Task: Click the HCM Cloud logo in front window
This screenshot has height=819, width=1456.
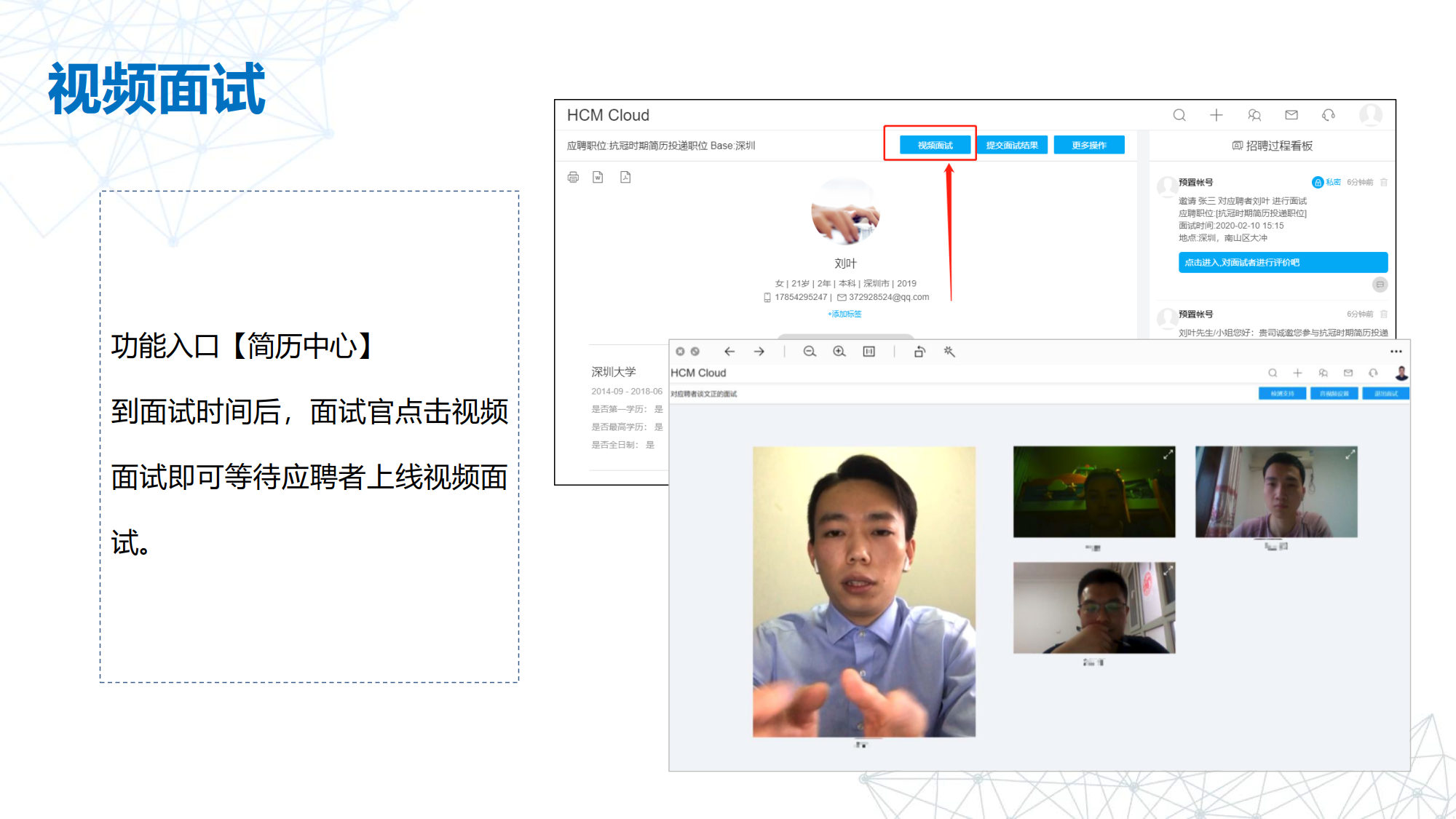Action: pyautogui.click(x=698, y=373)
